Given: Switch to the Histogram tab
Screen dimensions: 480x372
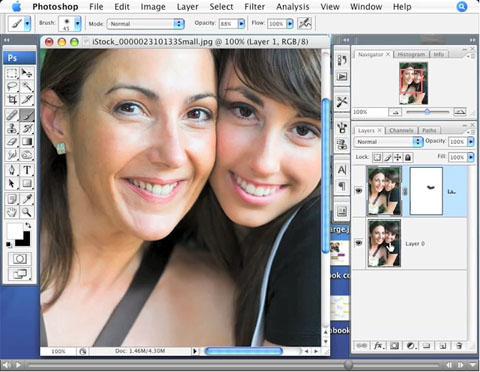Looking at the screenshot, I should click(x=411, y=54).
